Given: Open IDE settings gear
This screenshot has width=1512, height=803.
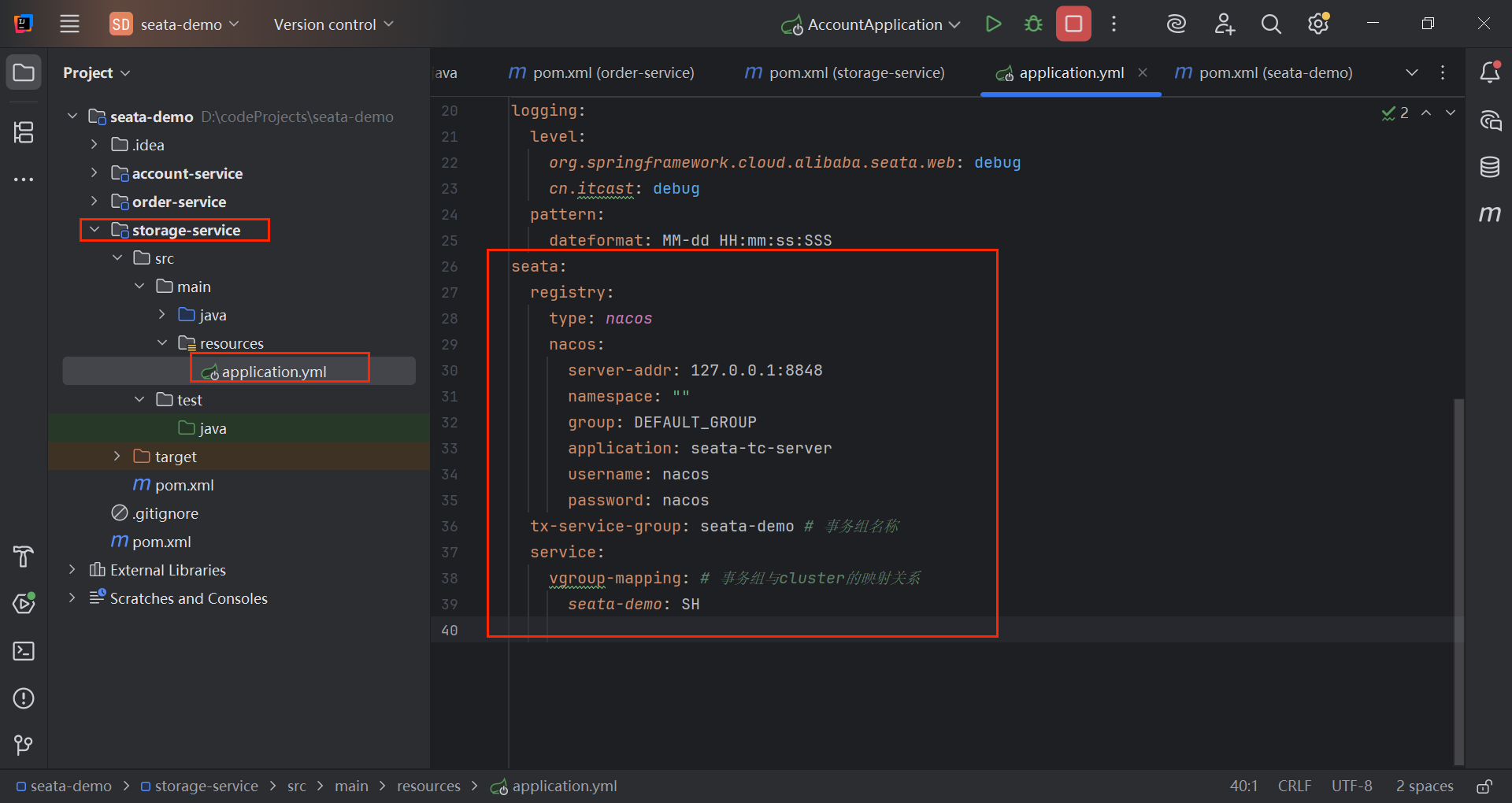Looking at the screenshot, I should coord(1318,24).
